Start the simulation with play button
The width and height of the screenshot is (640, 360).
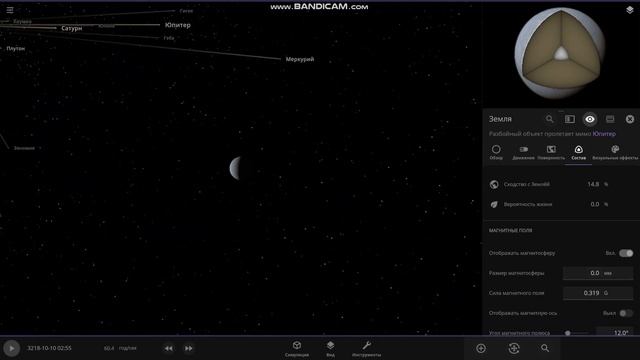[11, 348]
